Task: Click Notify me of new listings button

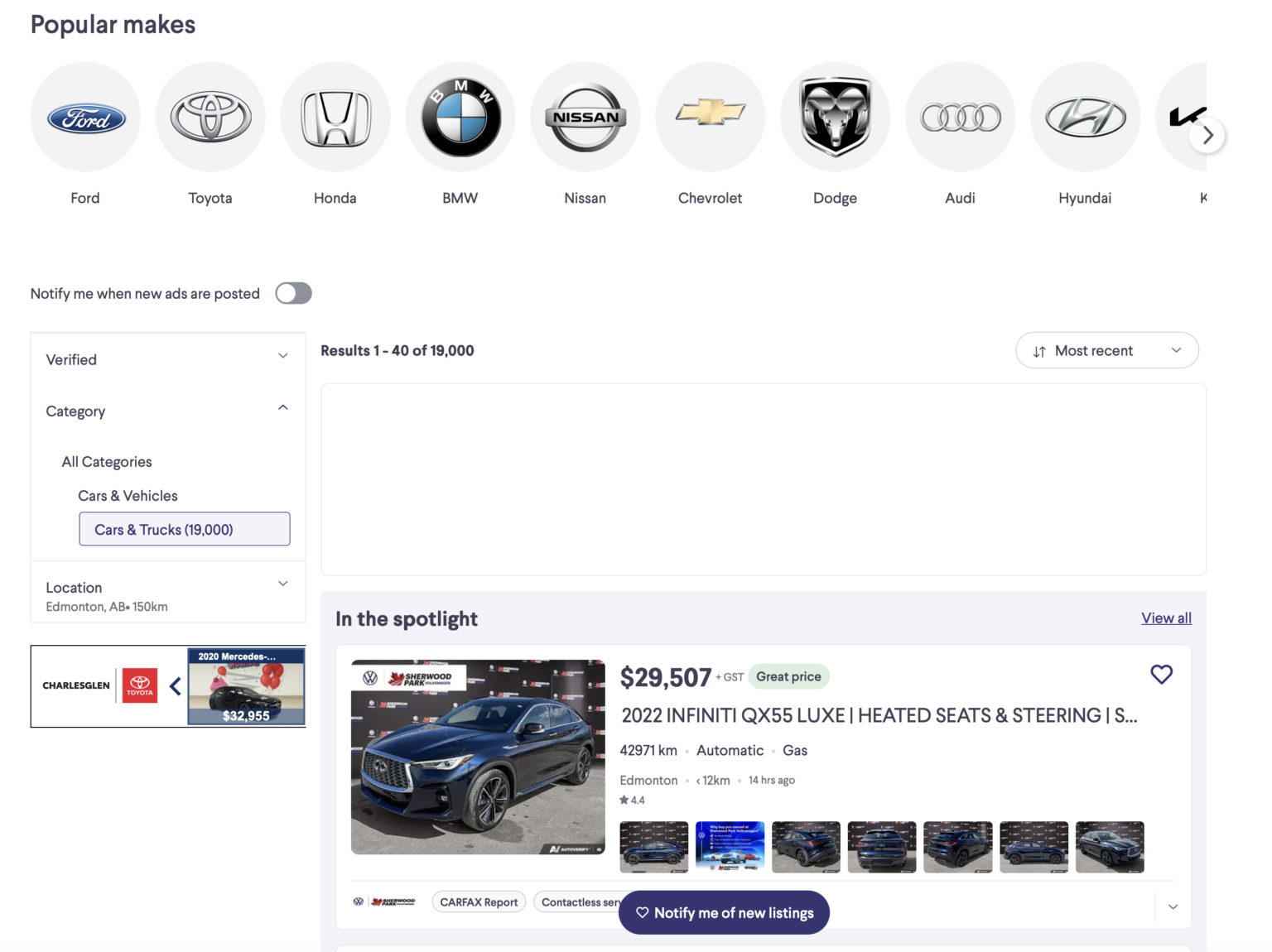Action: pyautogui.click(x=724, y=912)
